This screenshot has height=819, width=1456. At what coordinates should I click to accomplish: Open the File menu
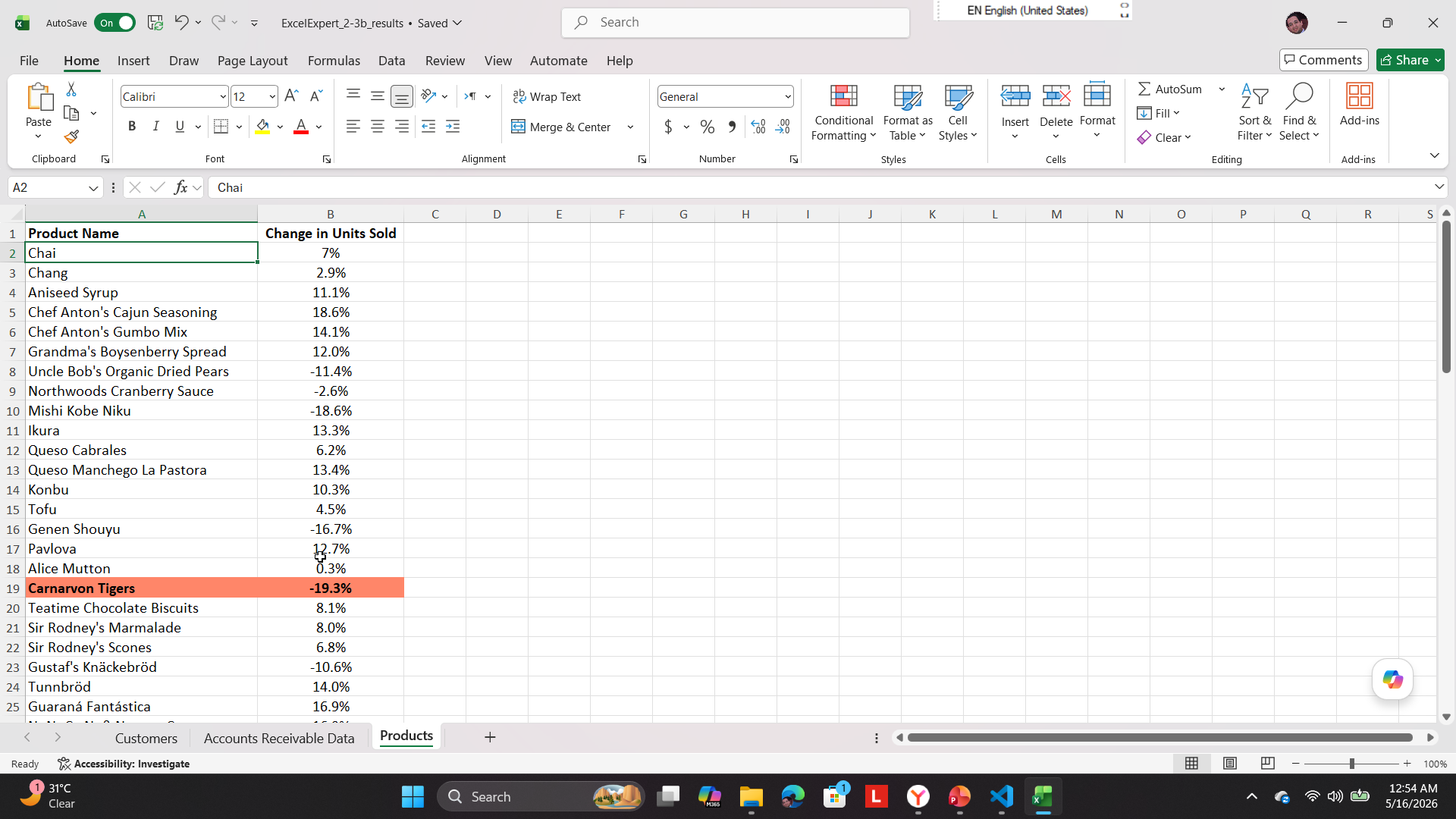[x=29, y=61]
